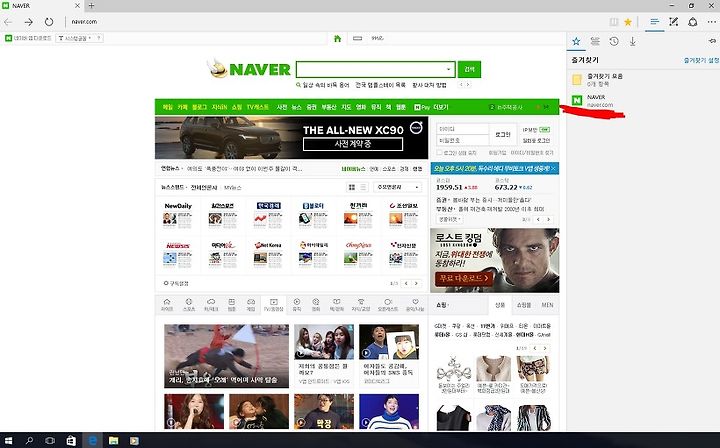Image resolution: width=720 pixels, height=448 pixels.
Task: Click the 1959.51 KOSPI index value
Action: (x=449, y=187)
